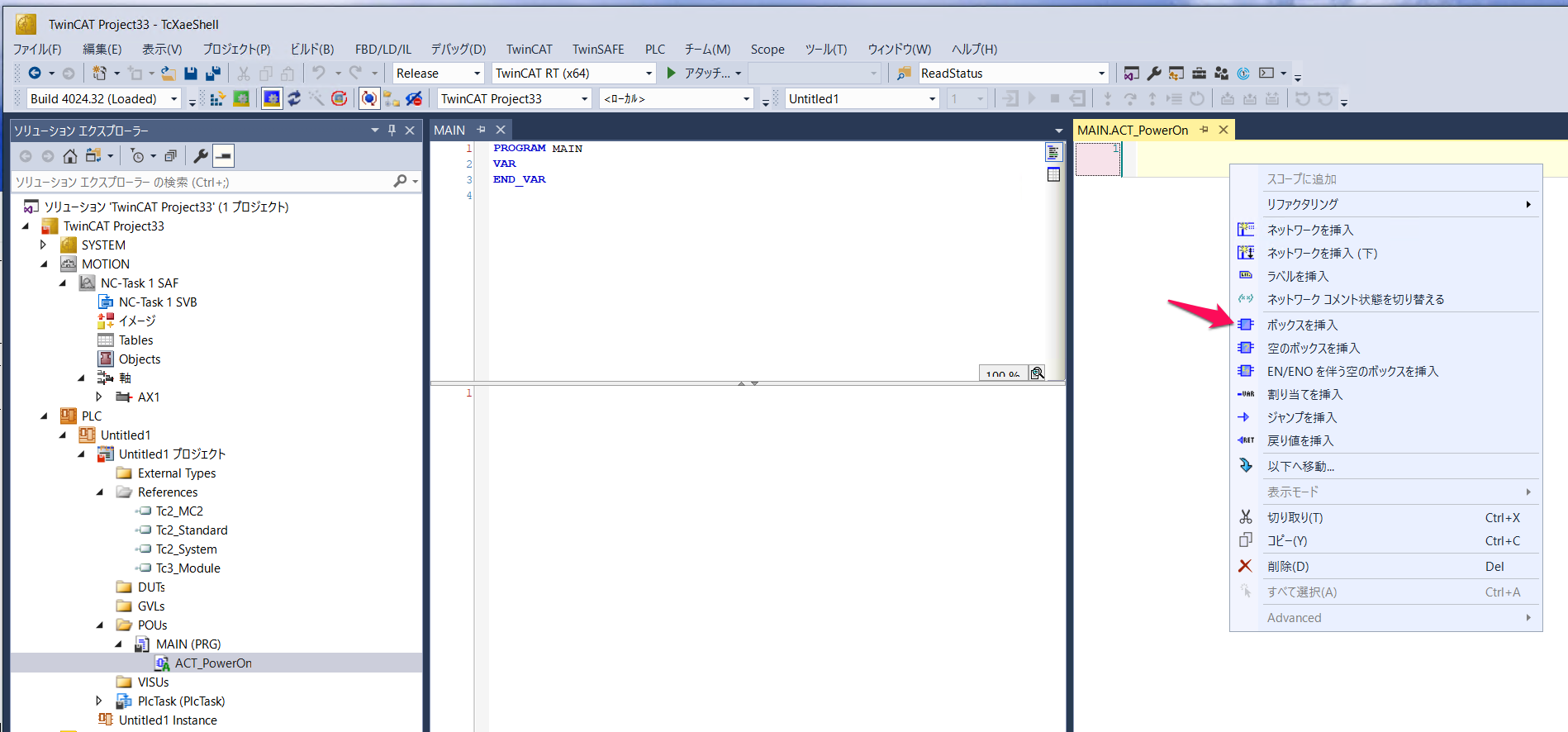This screenshot has height=732, width=1568.
Task: Click the Sync with Active Document icon
Action: (93, 156)
